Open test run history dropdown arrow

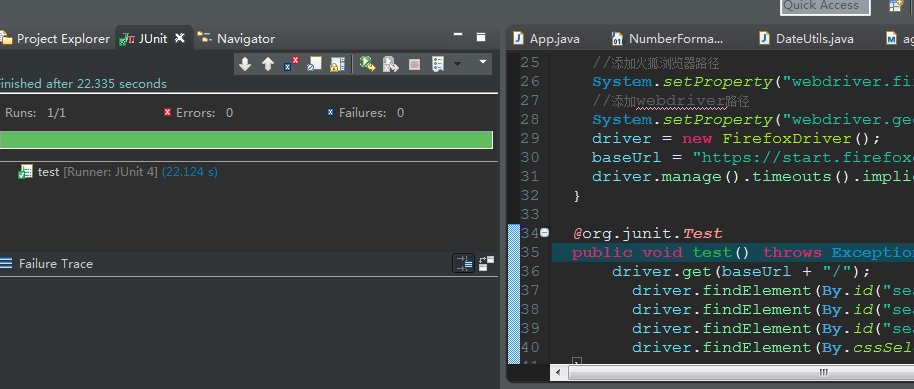coord(458,64)
